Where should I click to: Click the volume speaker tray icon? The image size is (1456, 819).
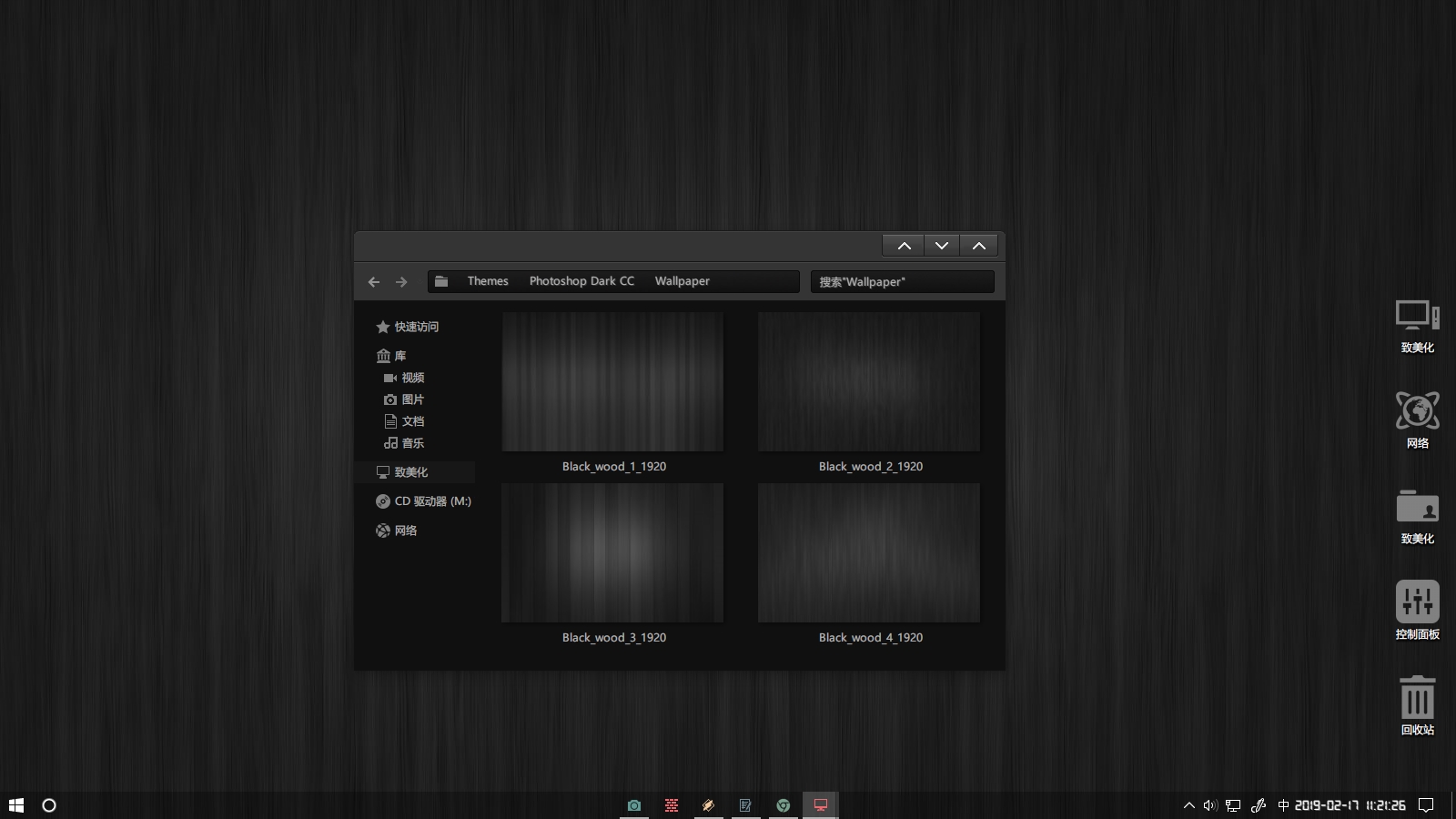click(1209, 805)
